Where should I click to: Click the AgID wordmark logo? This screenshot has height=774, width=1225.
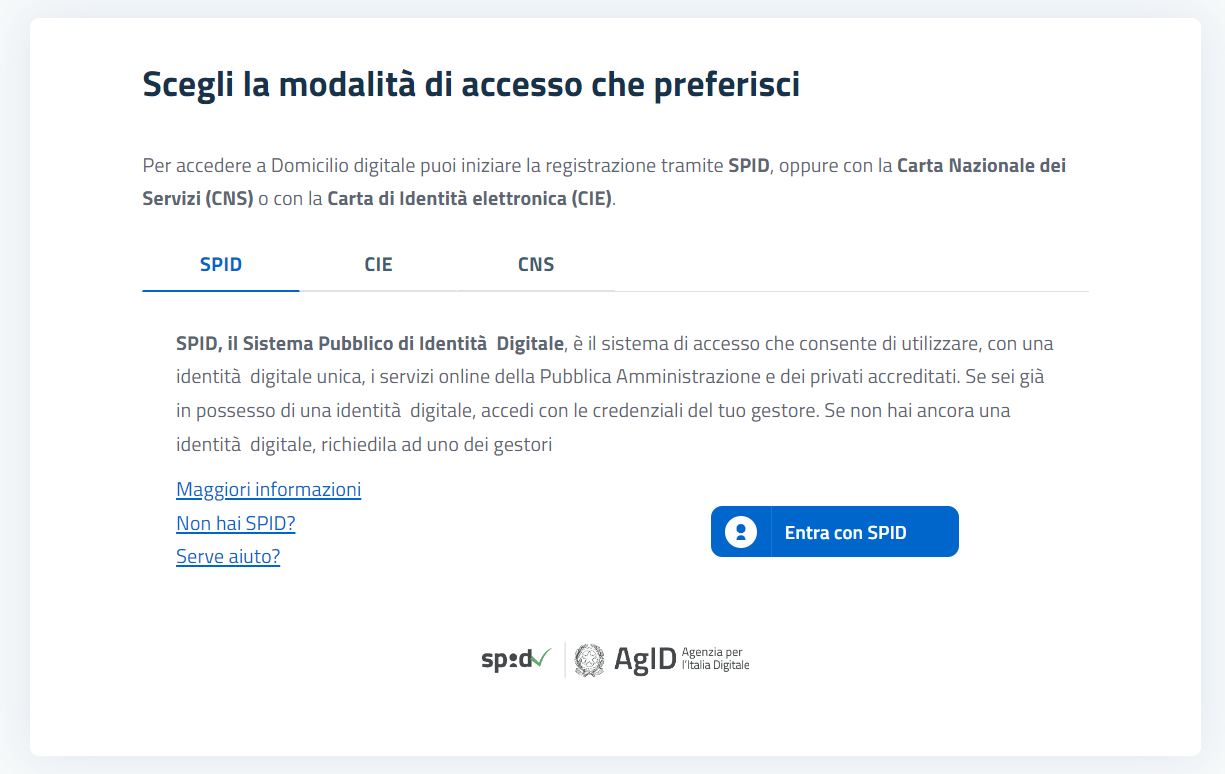[645, 660]
